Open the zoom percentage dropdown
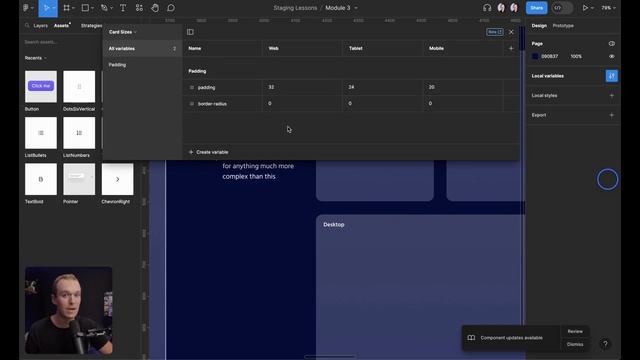The height and width of the screenshot is (360, 640). click(609, 8)
